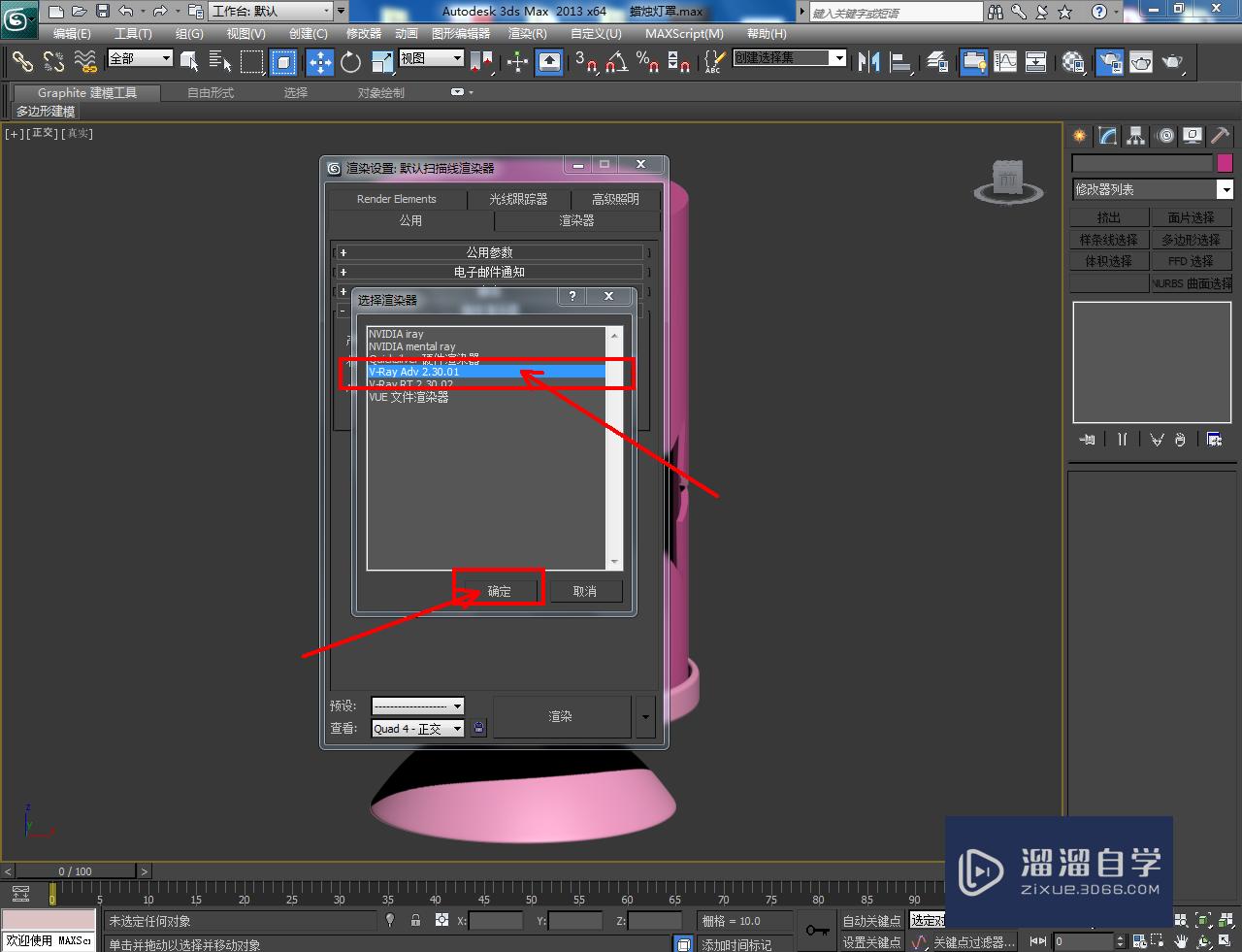Open the render mode arrow beside 渲染 button
The width and height of the screenshot is (1242, 952).
[x=646, y=717]
